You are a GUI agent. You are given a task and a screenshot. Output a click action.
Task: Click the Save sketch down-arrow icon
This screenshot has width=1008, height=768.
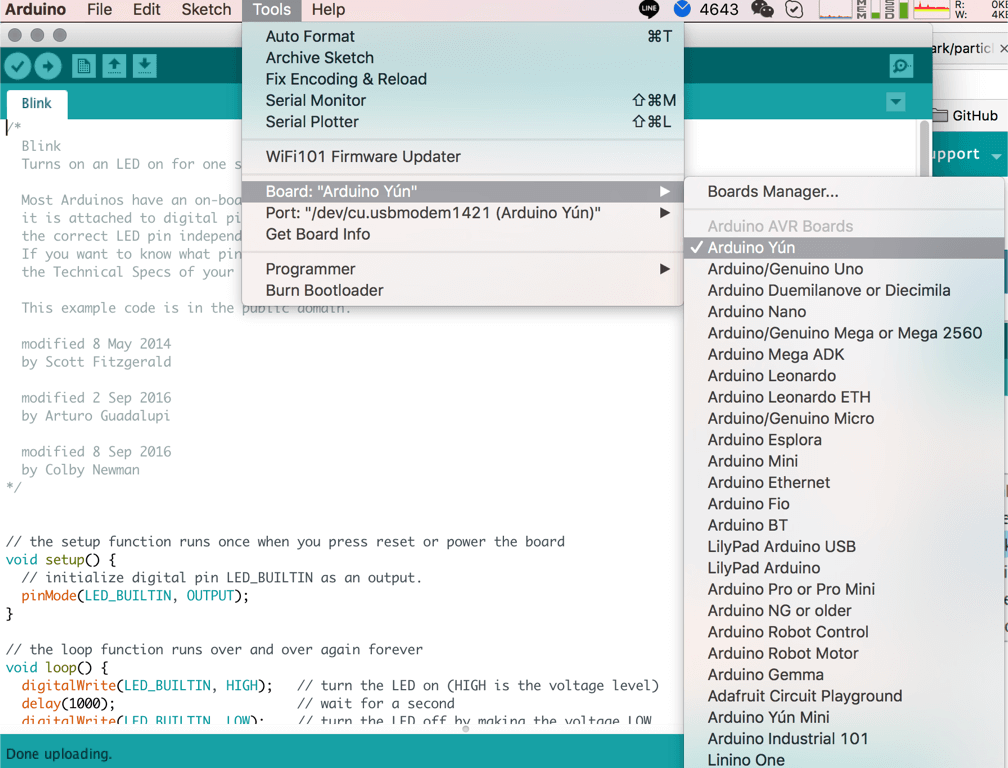click(x=145, y=66)
